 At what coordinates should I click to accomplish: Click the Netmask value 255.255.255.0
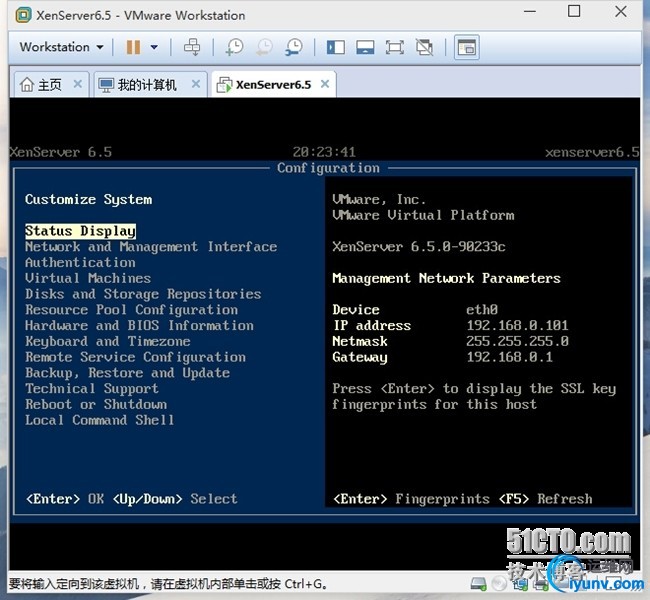pyautogui.click(x=517, y=341)
